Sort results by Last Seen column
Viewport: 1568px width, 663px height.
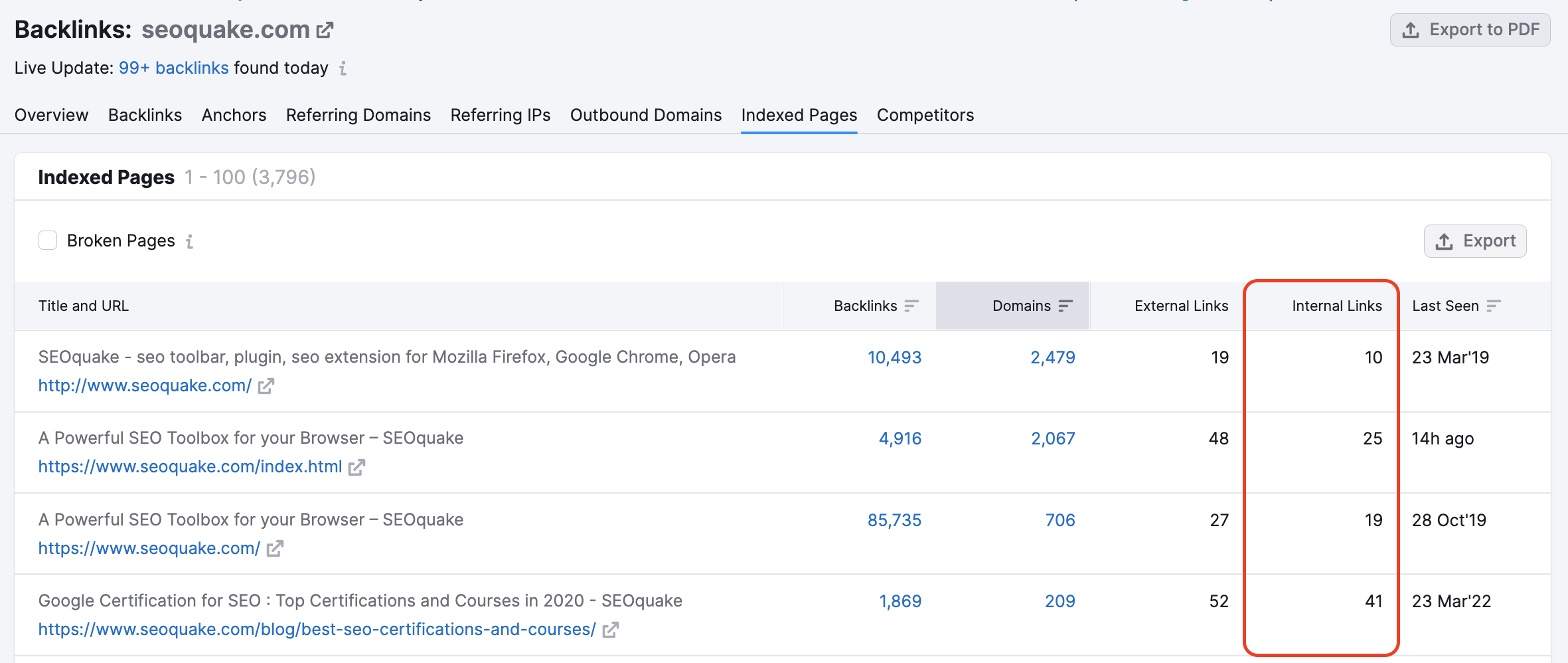pos(1492,306)
